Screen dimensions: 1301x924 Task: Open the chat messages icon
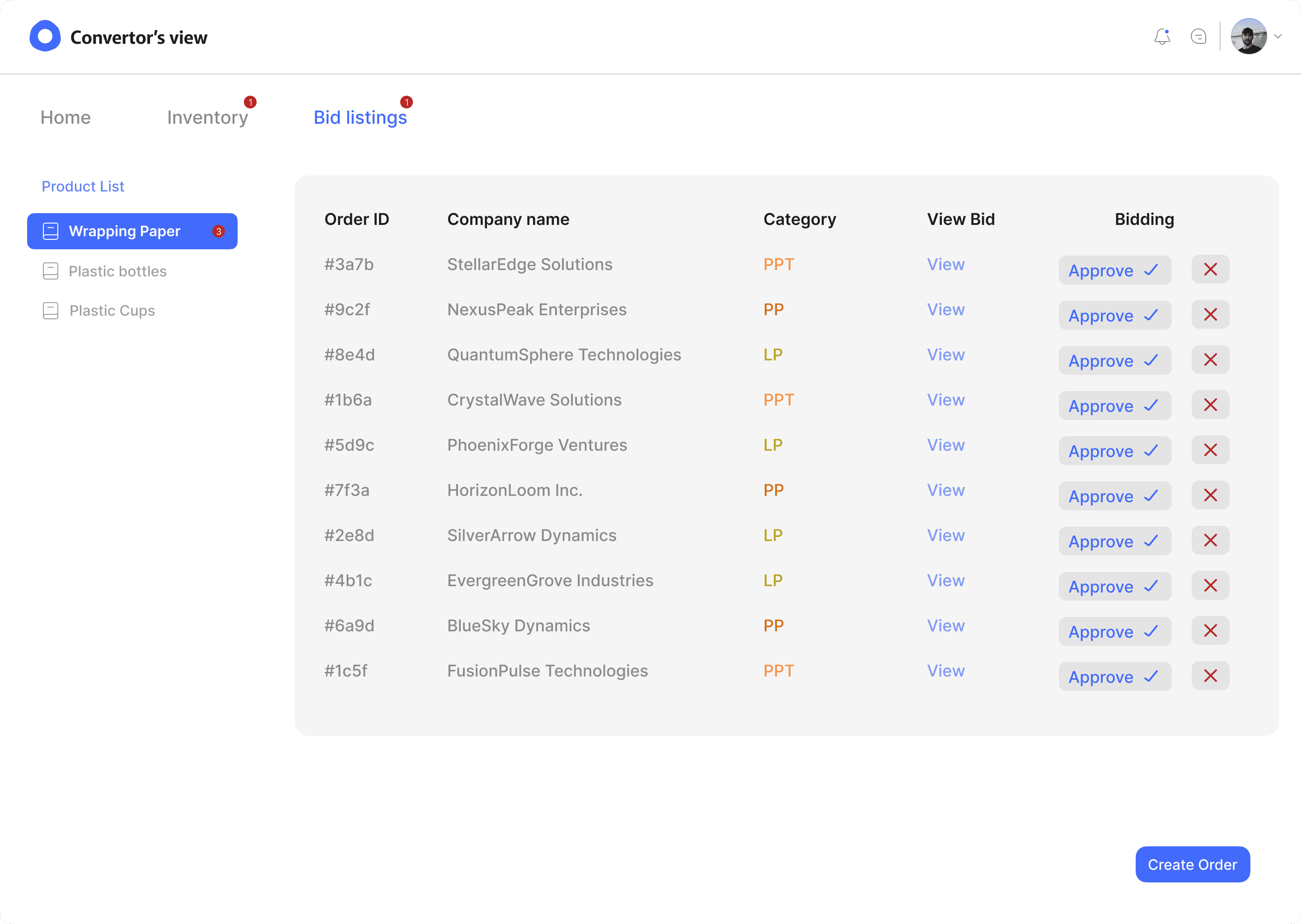1198,37
